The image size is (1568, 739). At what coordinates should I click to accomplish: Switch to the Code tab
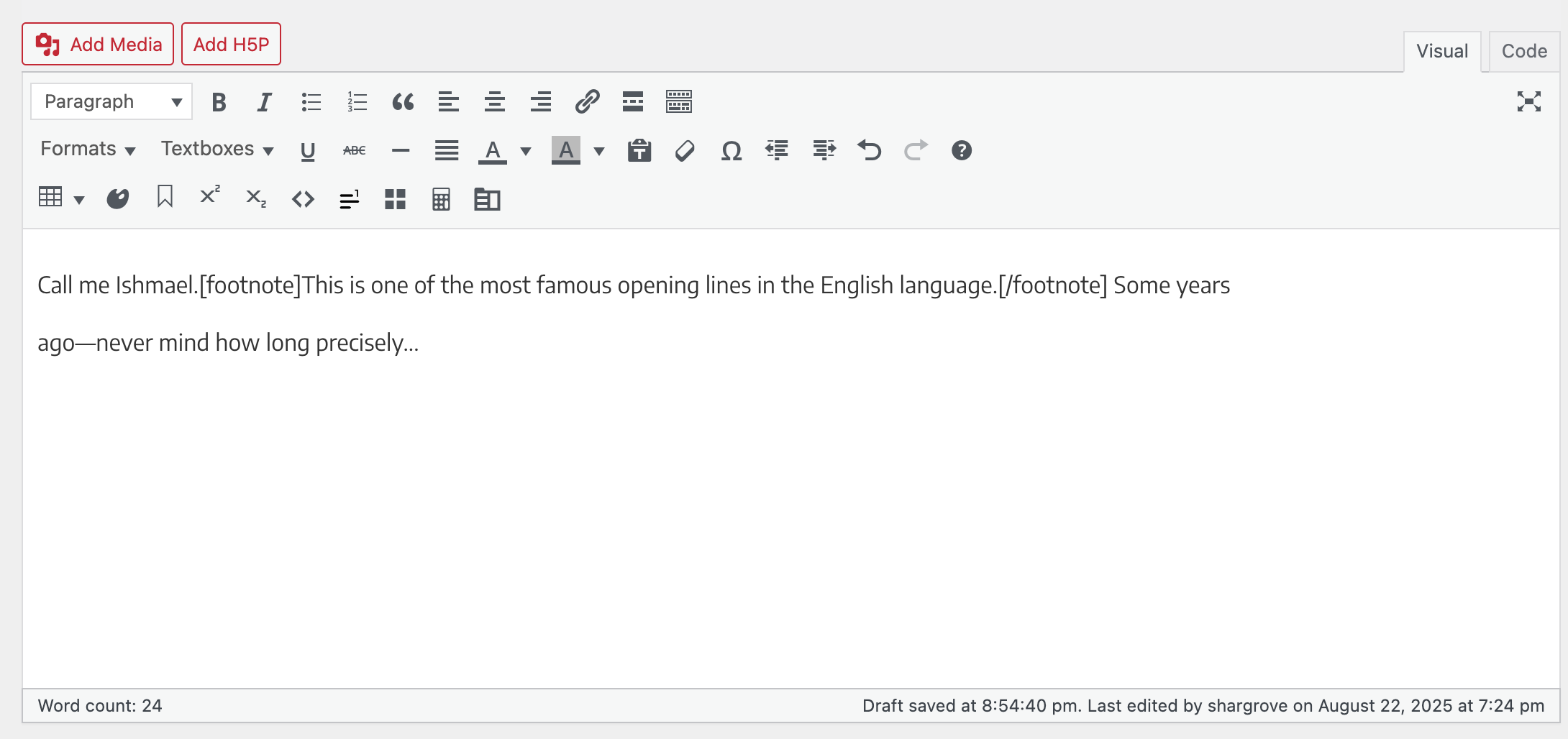pyautogui.click(x=1523, y=51)
